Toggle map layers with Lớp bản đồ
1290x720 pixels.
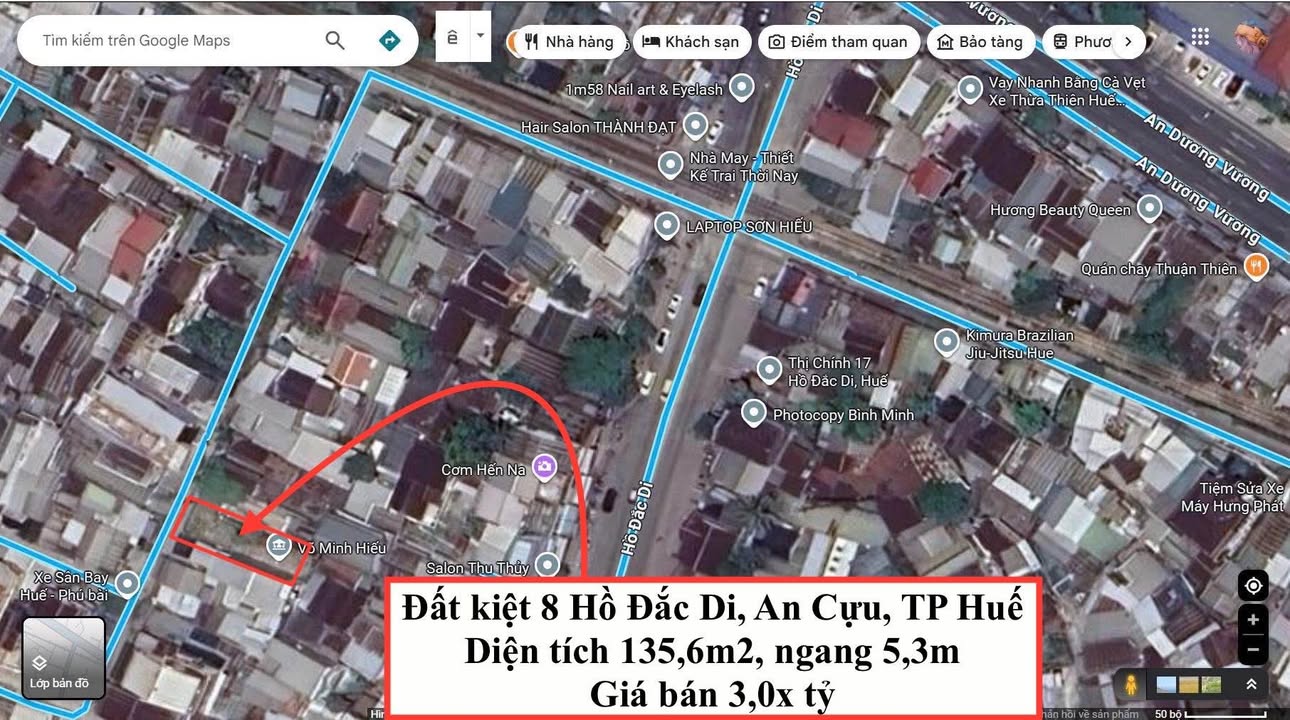(x=63, y=657)
